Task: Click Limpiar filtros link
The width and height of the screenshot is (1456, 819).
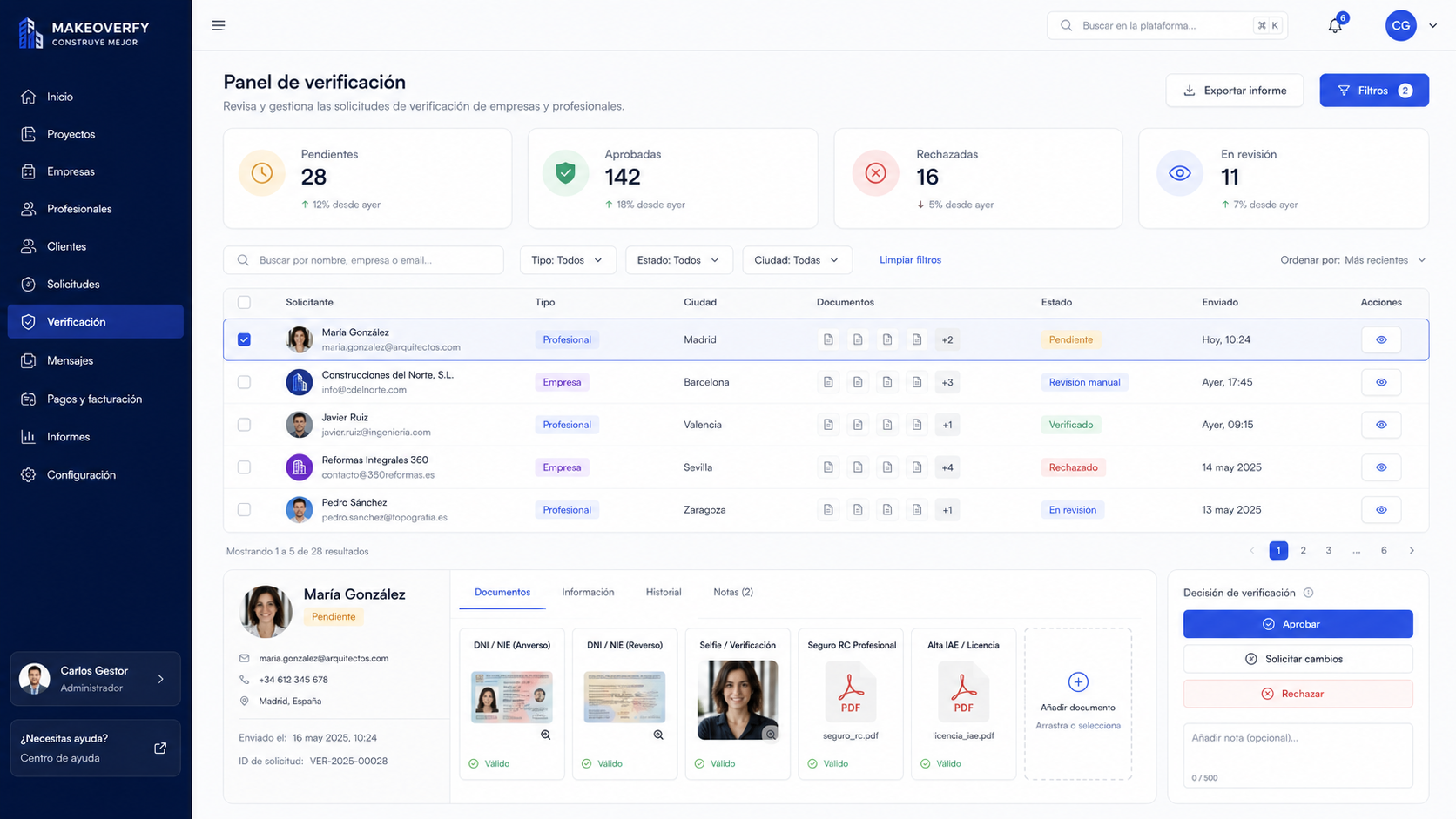Action: (910, 260)
